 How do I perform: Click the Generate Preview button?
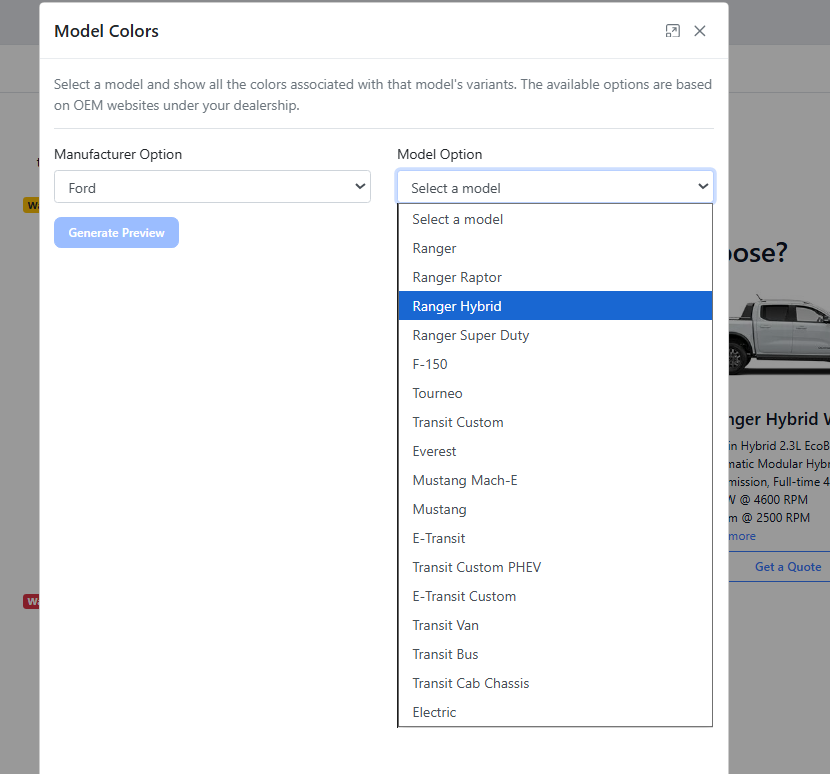(116, 233)
